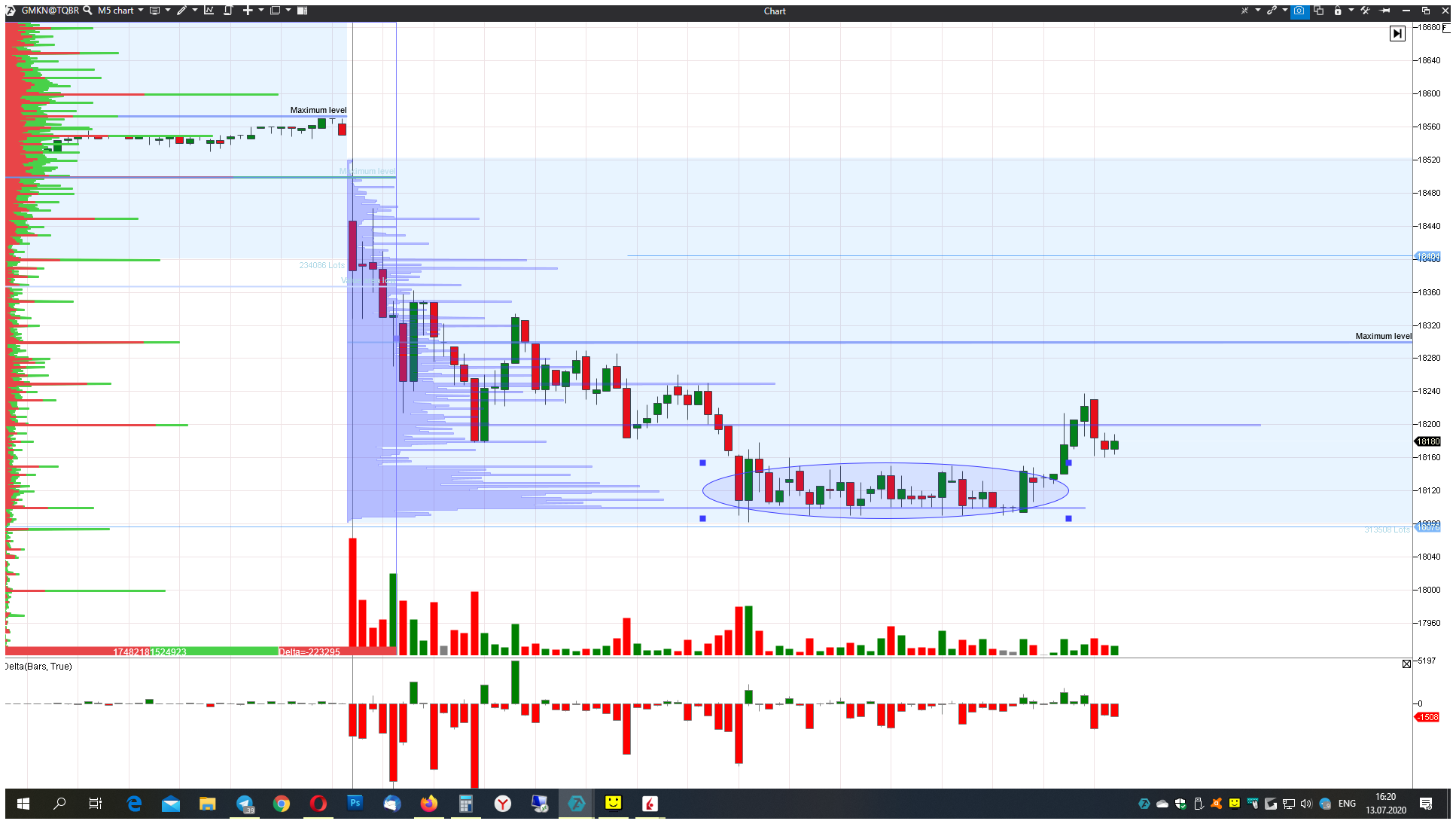Click the GMKN@TQBR instrument label
Viewport: 1456px width, 824px height.
(50, 11)
